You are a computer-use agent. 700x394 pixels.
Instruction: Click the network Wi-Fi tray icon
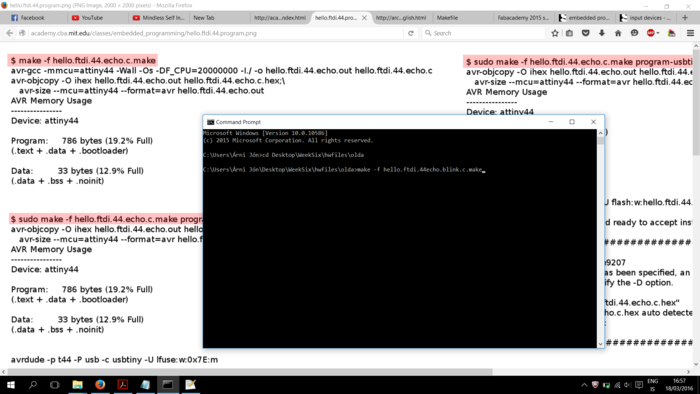[x=617, y=385]
